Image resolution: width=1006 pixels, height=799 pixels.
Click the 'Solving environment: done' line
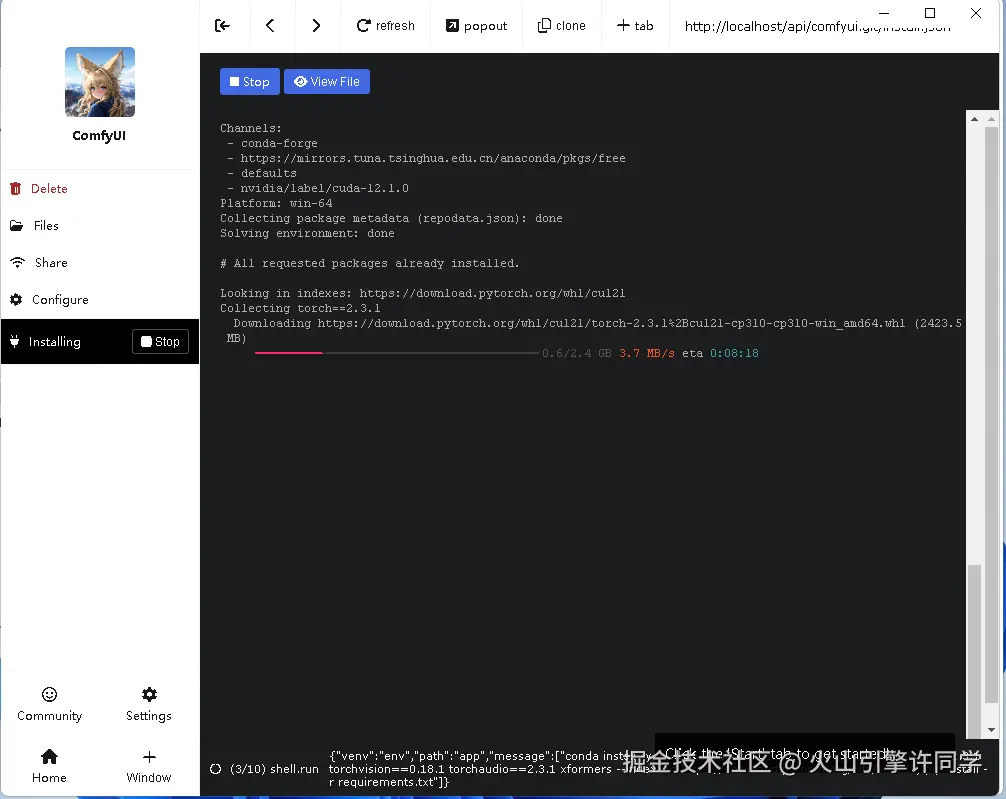pyautogui.click(x=307, y=234)
